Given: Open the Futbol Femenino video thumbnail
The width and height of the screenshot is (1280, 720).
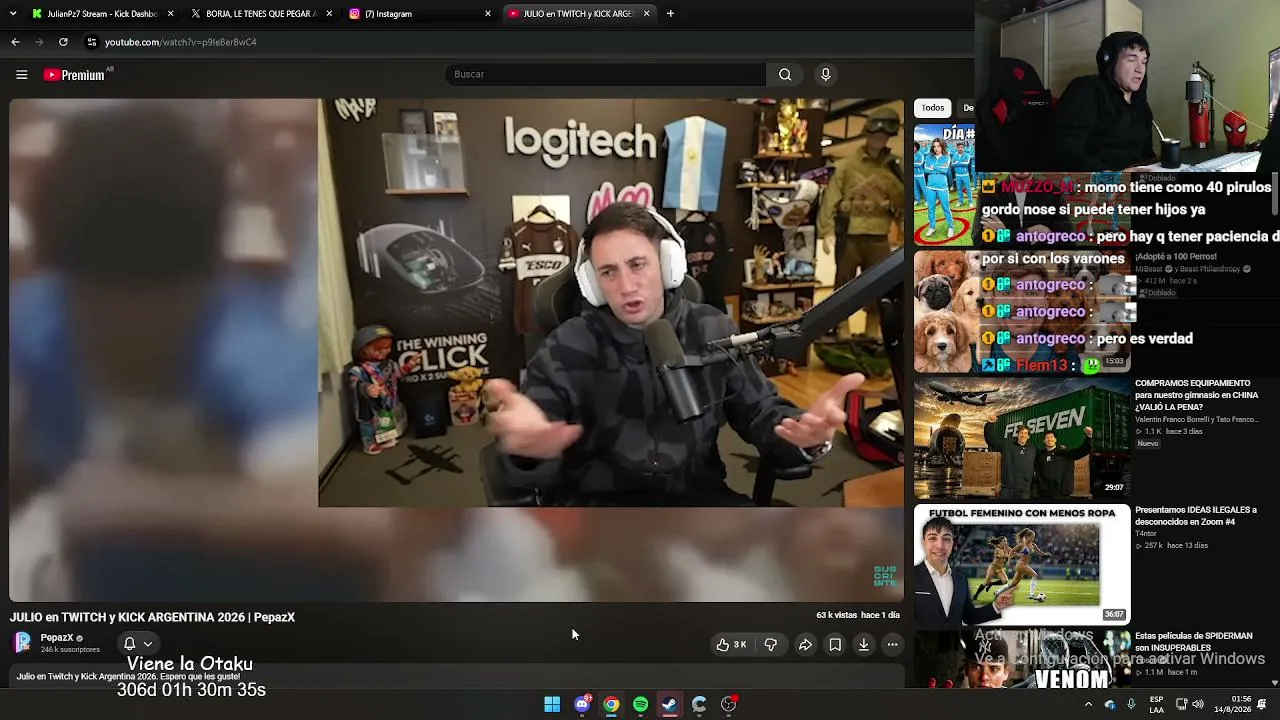Looking at the screenshot, I should pyautogui.click(x=1022, y=564).
